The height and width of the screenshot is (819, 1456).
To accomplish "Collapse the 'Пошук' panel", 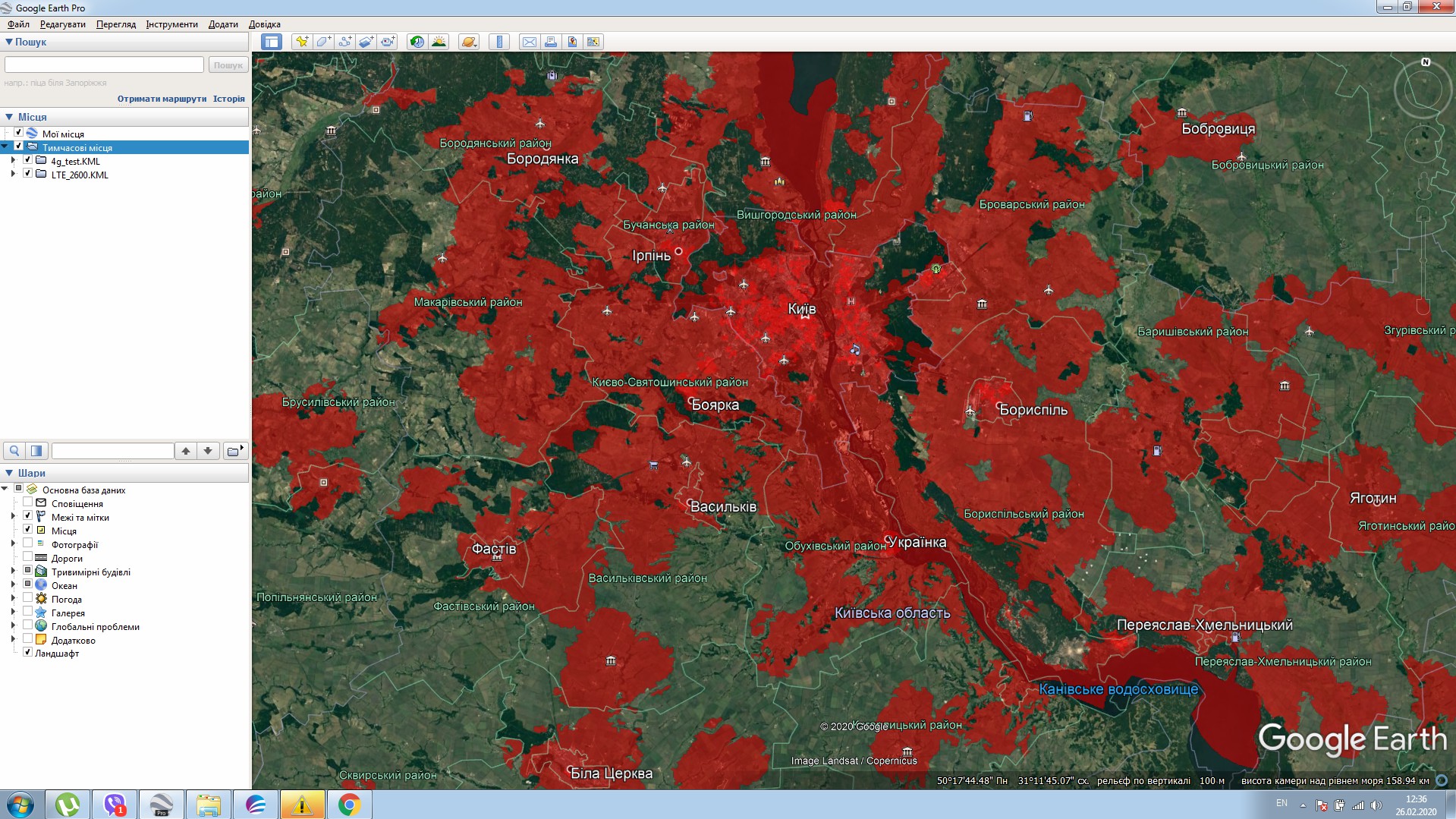I will 9,42.
